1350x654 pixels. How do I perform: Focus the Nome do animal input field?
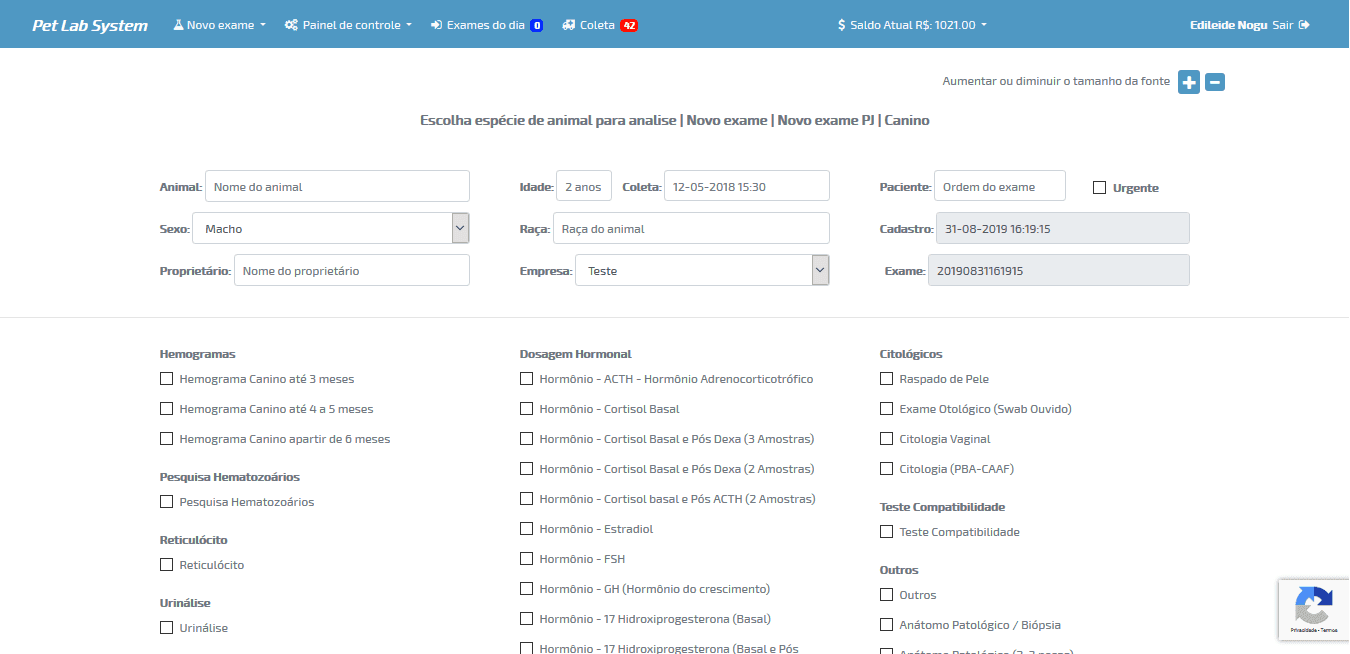337,186
